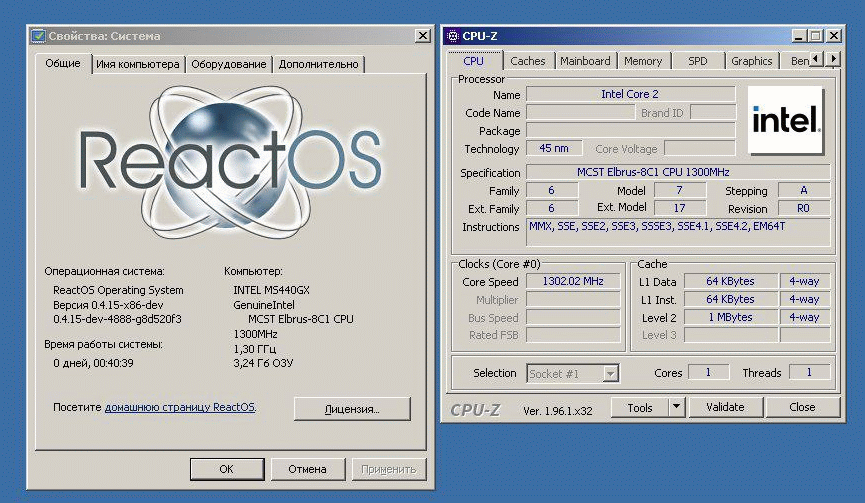
Task: Click the Close button in CPU-Z
Action: point(802,407)
